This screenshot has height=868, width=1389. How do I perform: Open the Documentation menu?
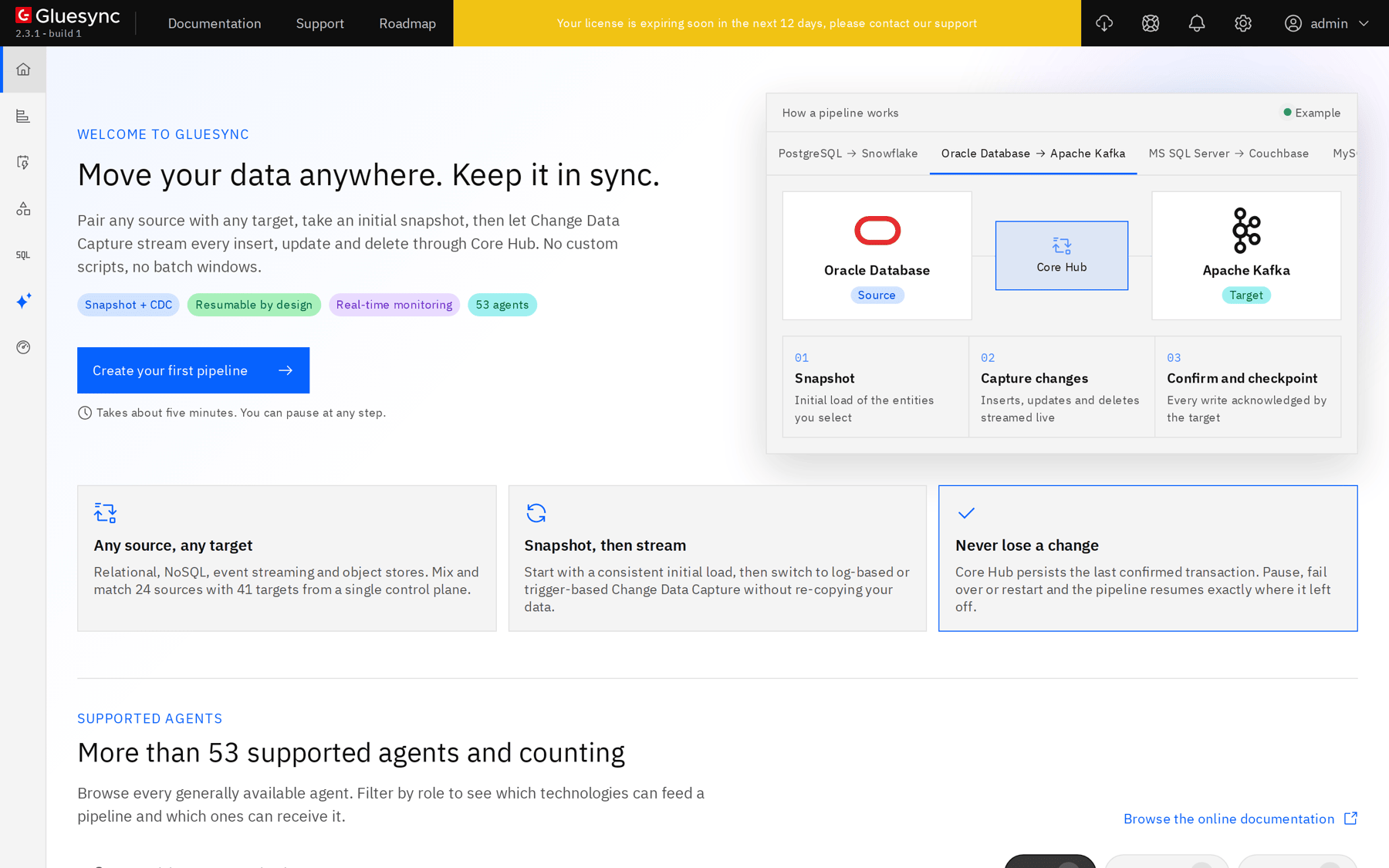click(x=215, y=23)
